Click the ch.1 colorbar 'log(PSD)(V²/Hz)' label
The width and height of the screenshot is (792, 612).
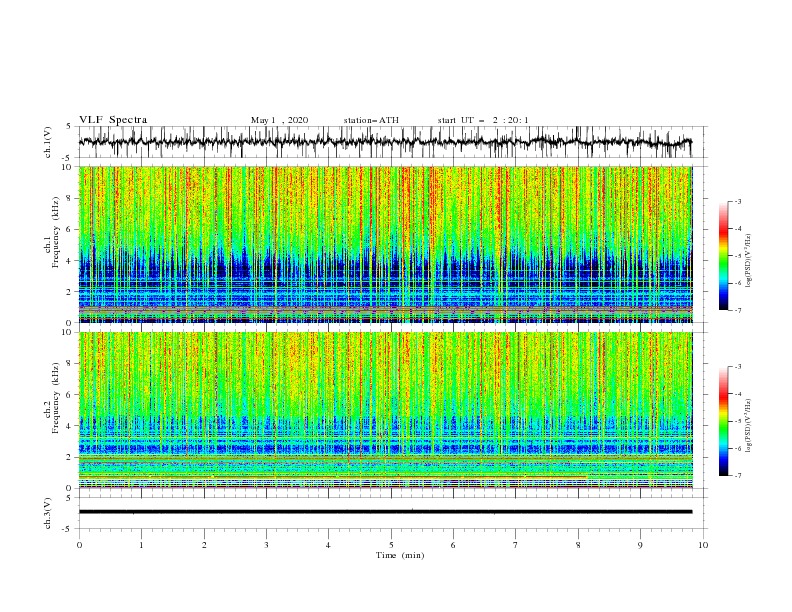click(748, 261)
